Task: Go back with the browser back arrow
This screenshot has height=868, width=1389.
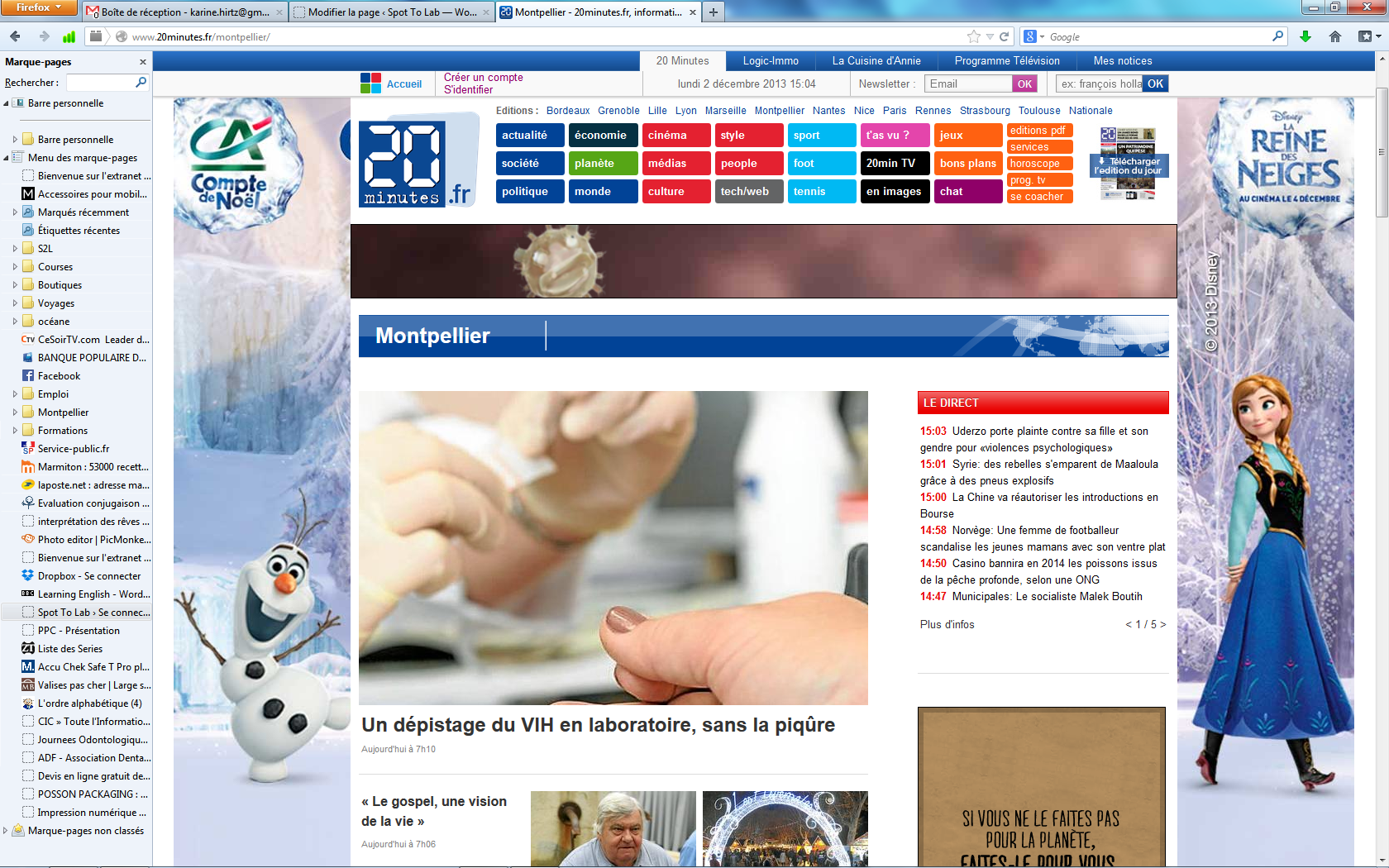Action: [15, 36]
